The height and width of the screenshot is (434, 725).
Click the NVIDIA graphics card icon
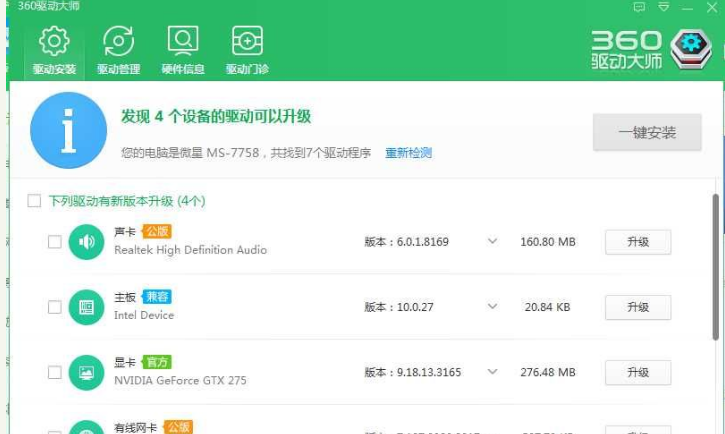86,373
